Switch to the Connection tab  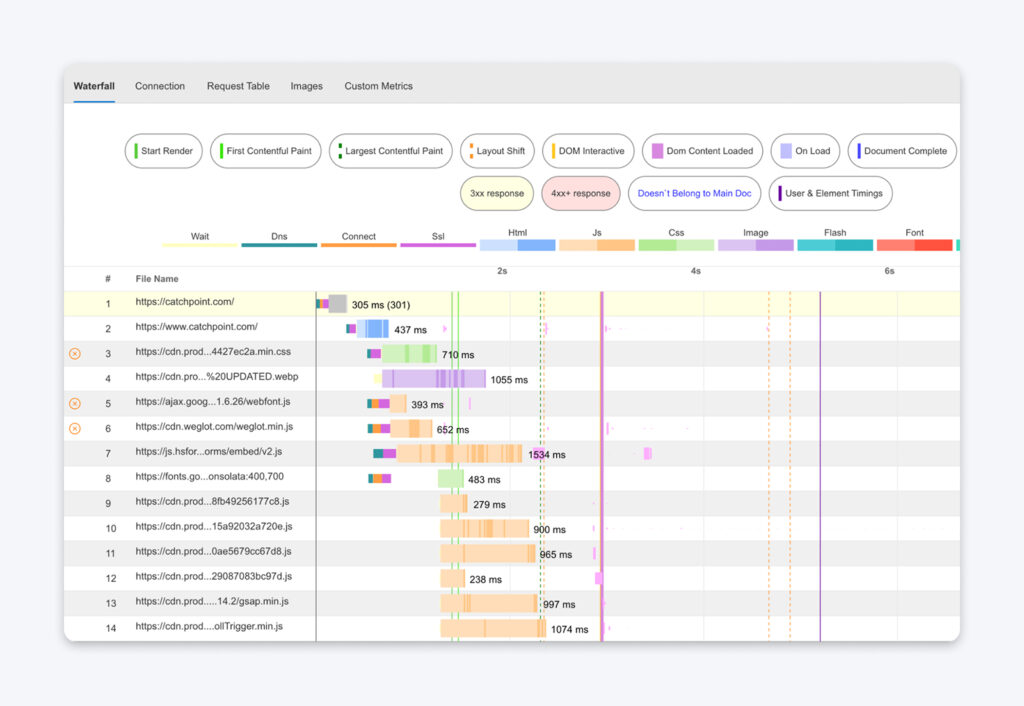point(160,86)
